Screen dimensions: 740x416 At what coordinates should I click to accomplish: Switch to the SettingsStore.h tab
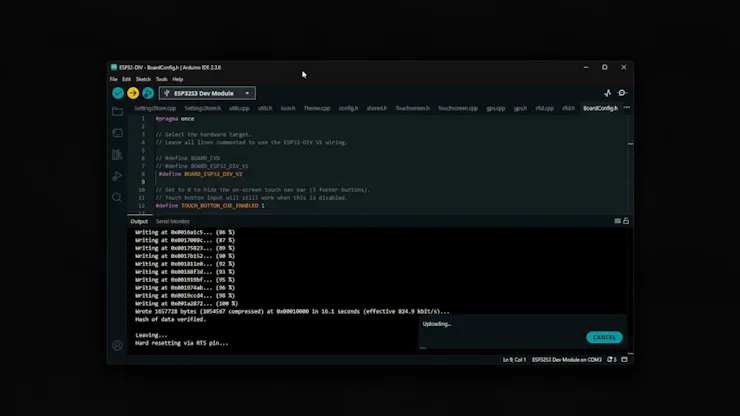(202, 108)
